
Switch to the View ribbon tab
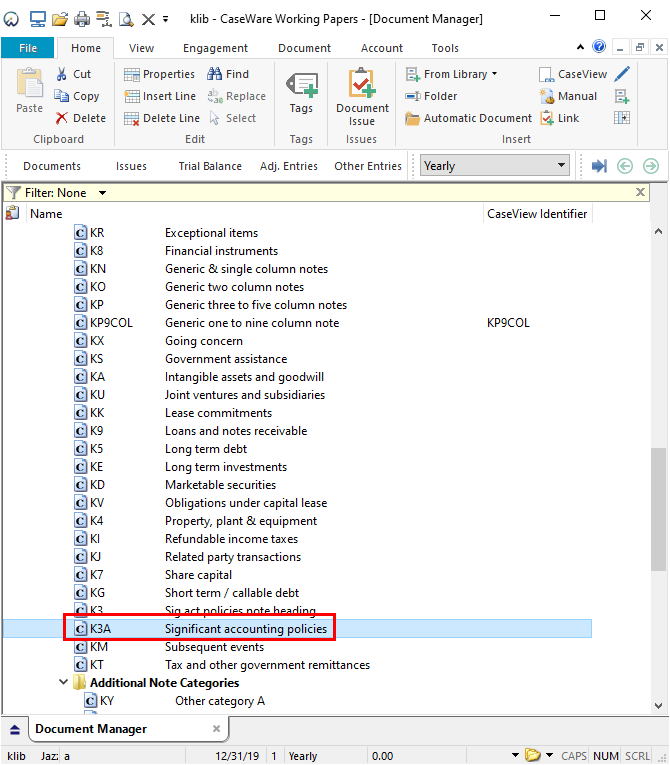[x=141, y=48]
